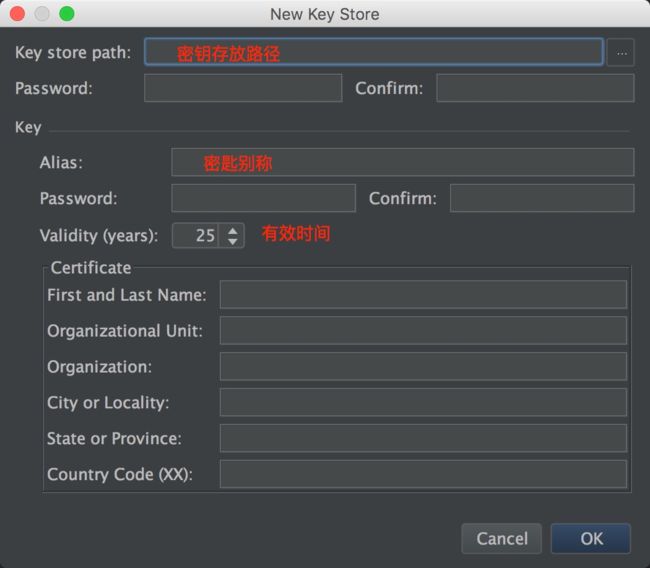Click the Country Code (XX) field
650x568 pixels.
[423, 474]
